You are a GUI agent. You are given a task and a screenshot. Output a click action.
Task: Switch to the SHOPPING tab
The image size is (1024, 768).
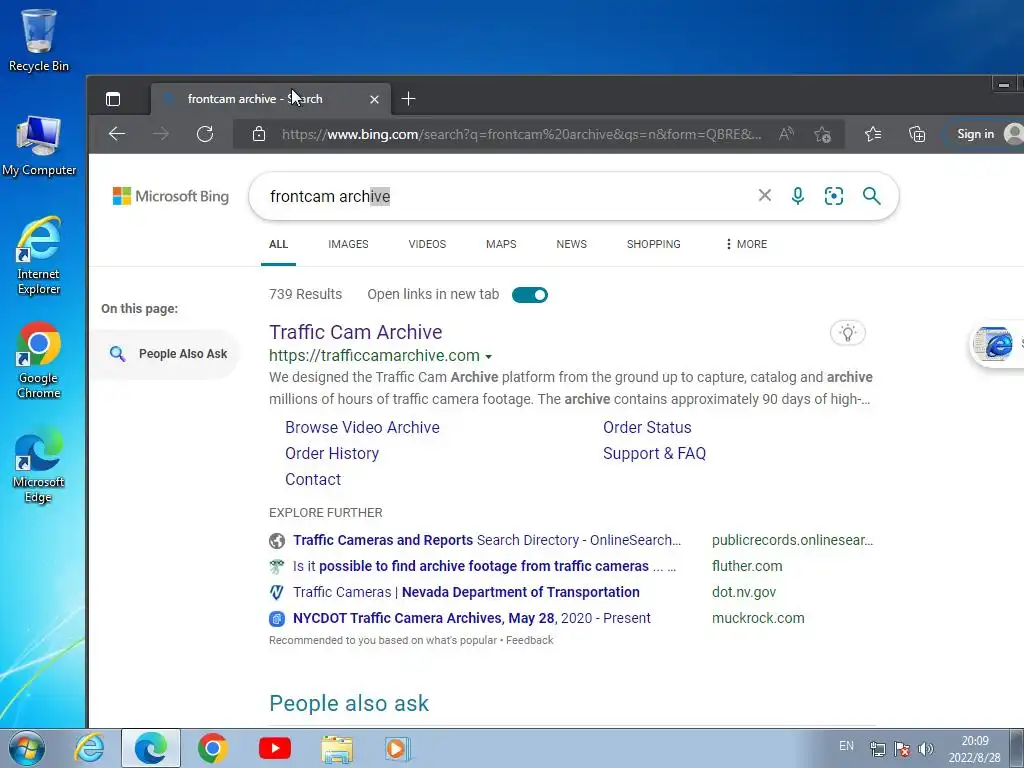[654, 244]
